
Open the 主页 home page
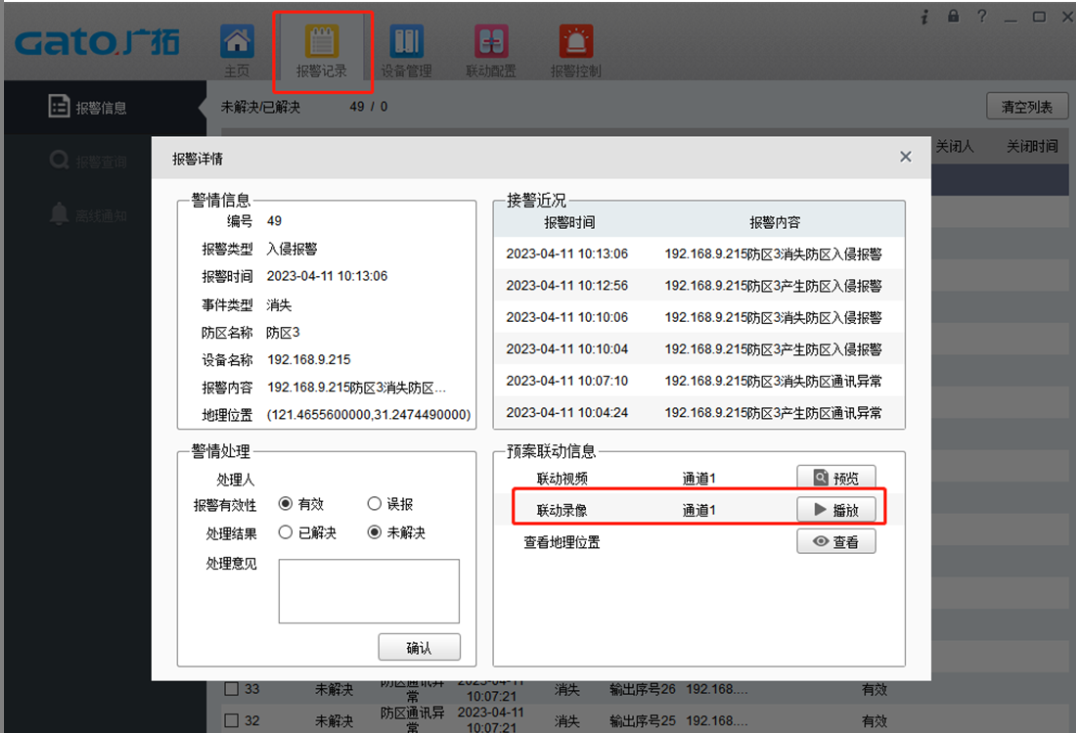(237, 47)
